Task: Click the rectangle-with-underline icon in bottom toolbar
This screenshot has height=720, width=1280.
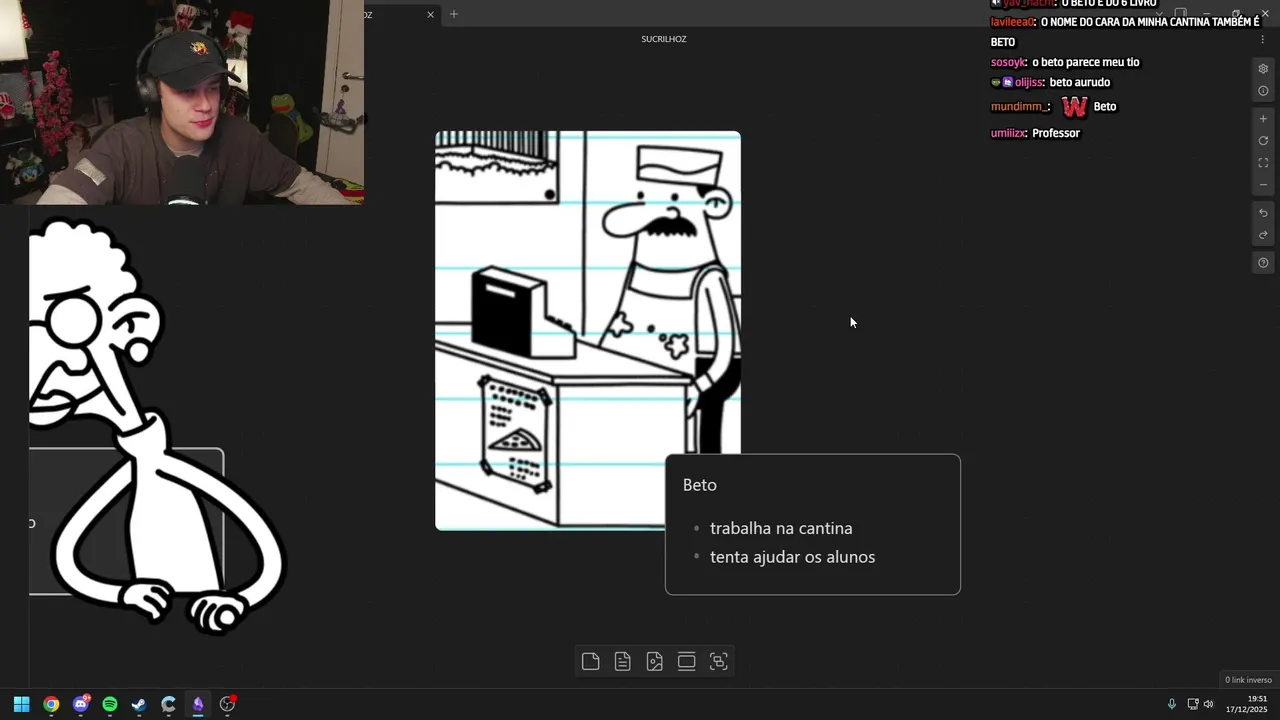Action: pos(686,661)
